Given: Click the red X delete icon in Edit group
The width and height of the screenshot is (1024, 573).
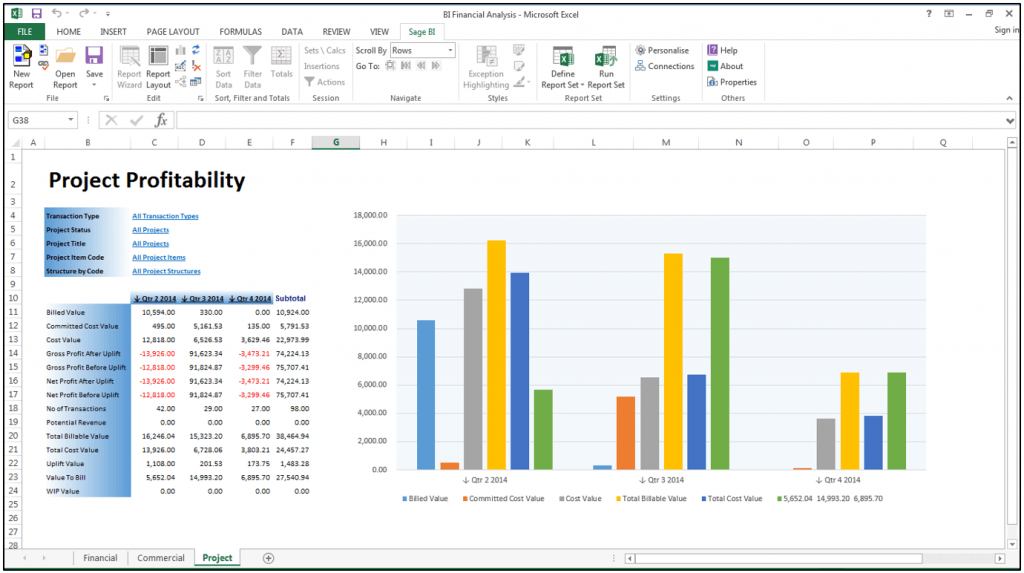Looking at the screenshot, I should tap(196, 66).
